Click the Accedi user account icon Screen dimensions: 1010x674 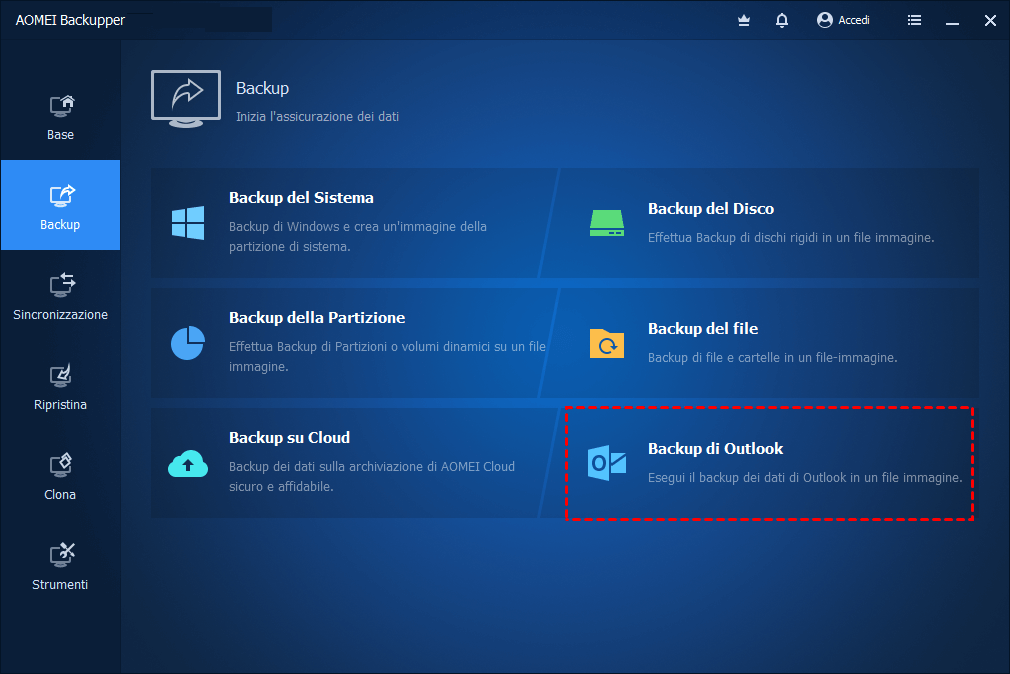824,20
